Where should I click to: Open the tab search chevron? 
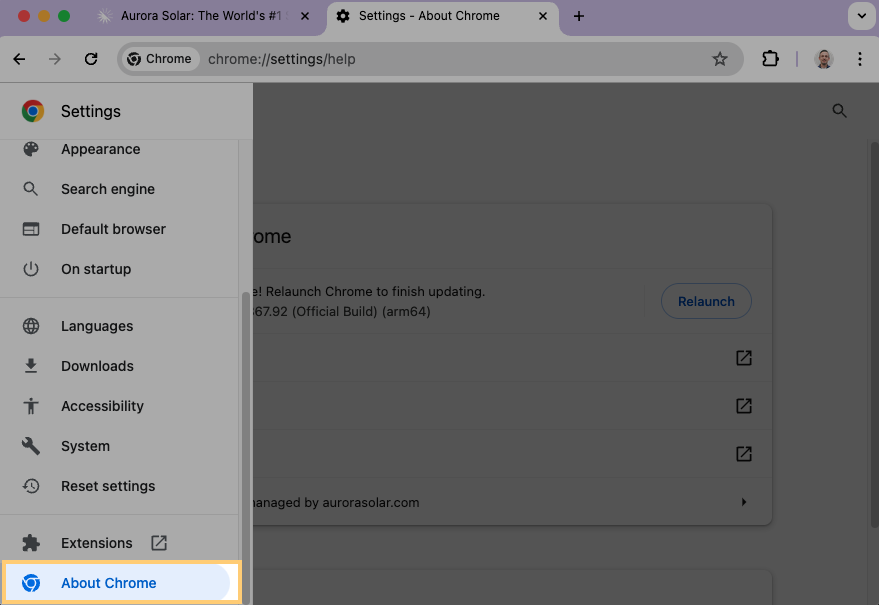(862, 16)
